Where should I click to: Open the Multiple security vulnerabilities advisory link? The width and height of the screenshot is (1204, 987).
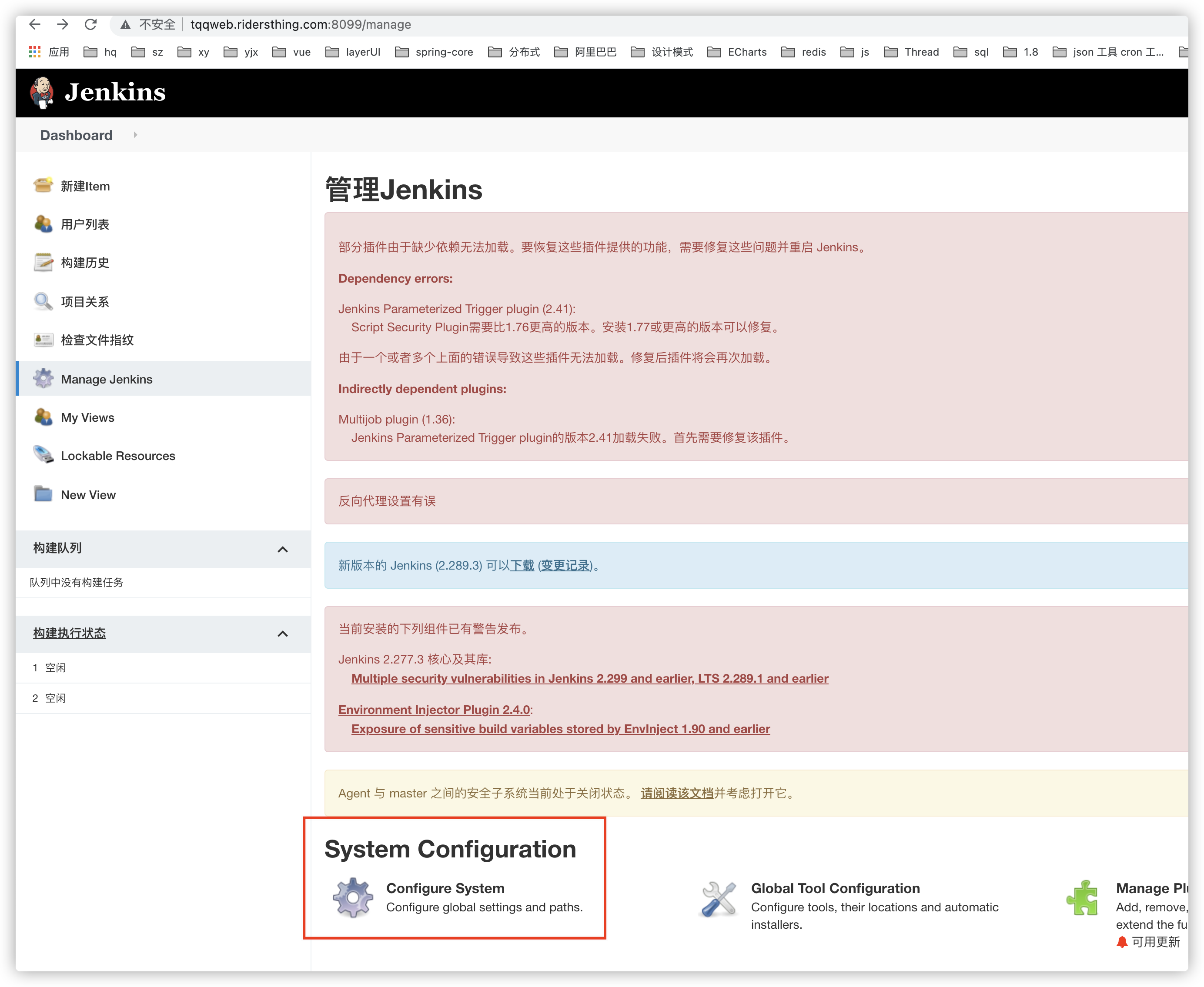click(590, 678)
